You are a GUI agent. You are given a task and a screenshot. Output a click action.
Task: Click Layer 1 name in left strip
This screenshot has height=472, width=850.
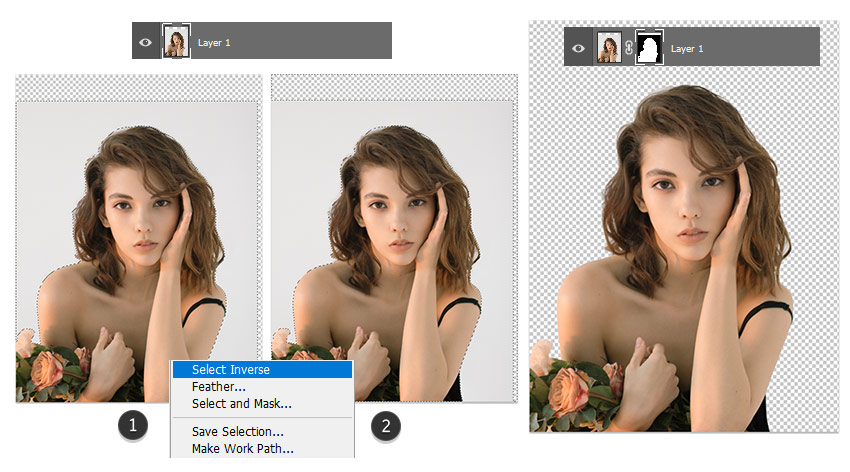pos(214,42)
